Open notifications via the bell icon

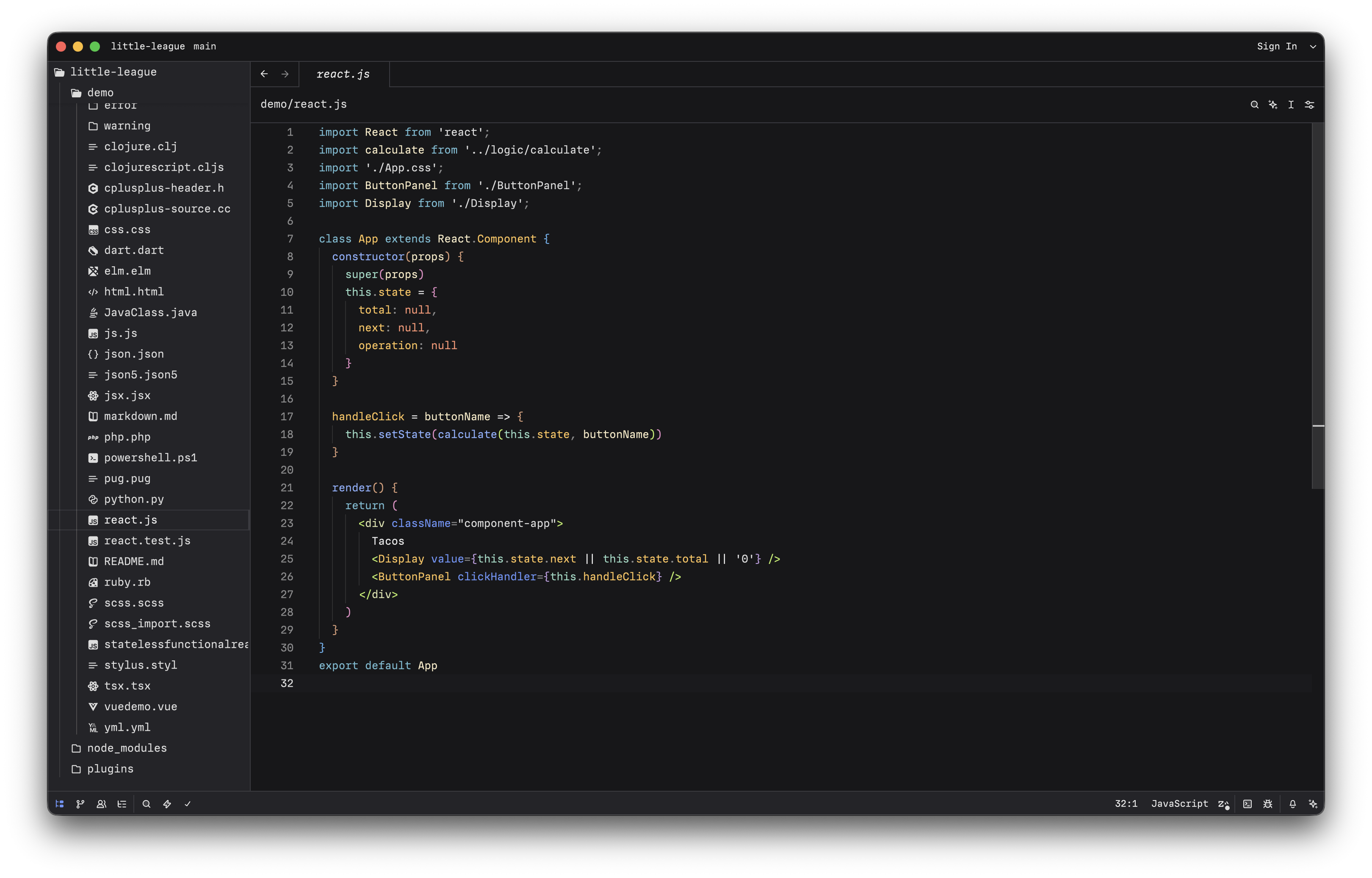pos(1293,803)
